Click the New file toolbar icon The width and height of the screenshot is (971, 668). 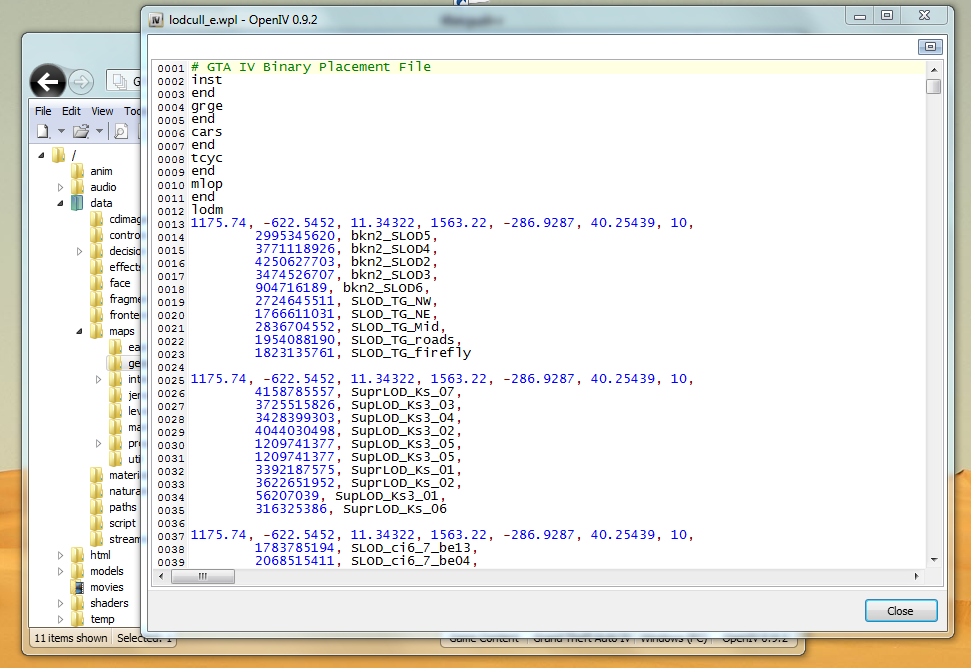[x=43, y=131]
